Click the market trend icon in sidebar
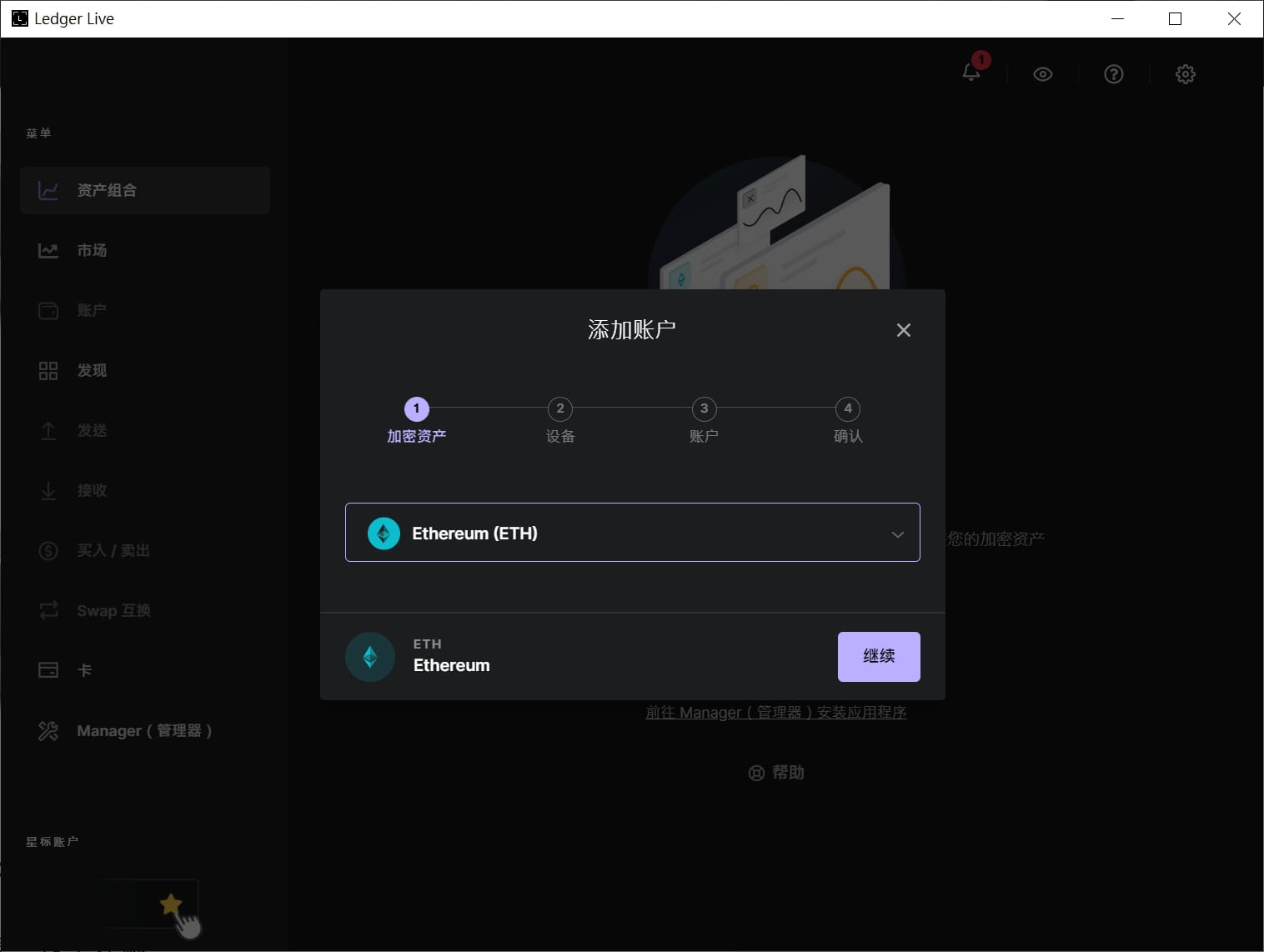 48,250
